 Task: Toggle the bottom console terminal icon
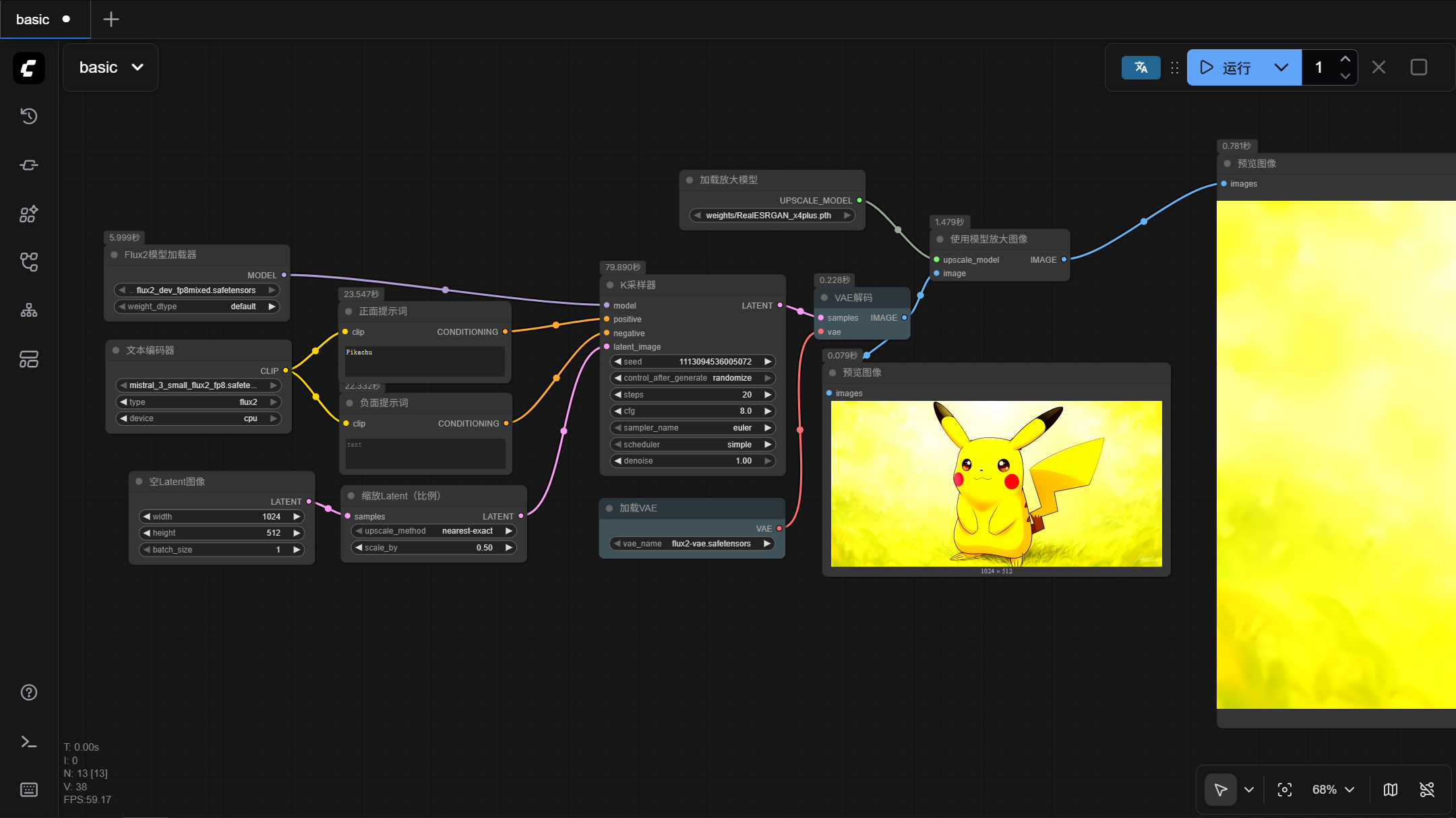(x=28, y=742)
